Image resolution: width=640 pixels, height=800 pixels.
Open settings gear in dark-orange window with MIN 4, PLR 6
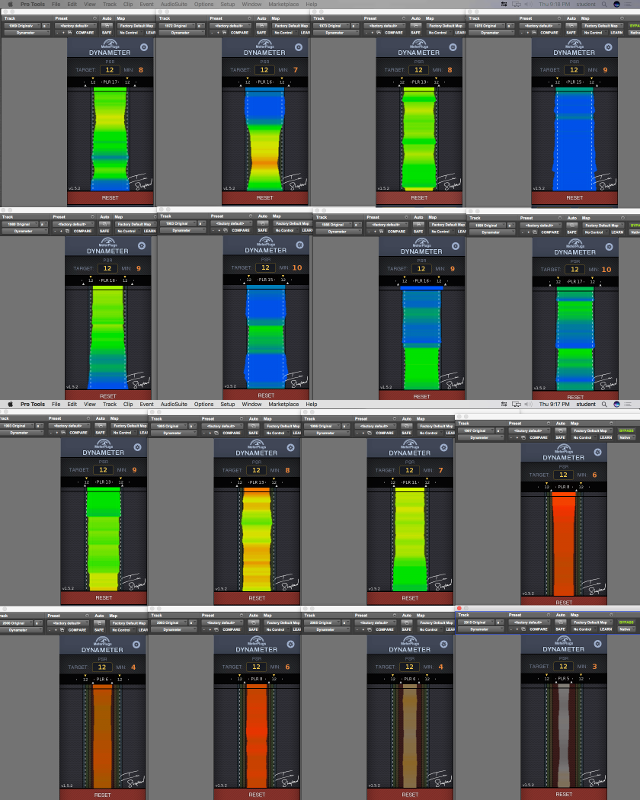(137, 644)
